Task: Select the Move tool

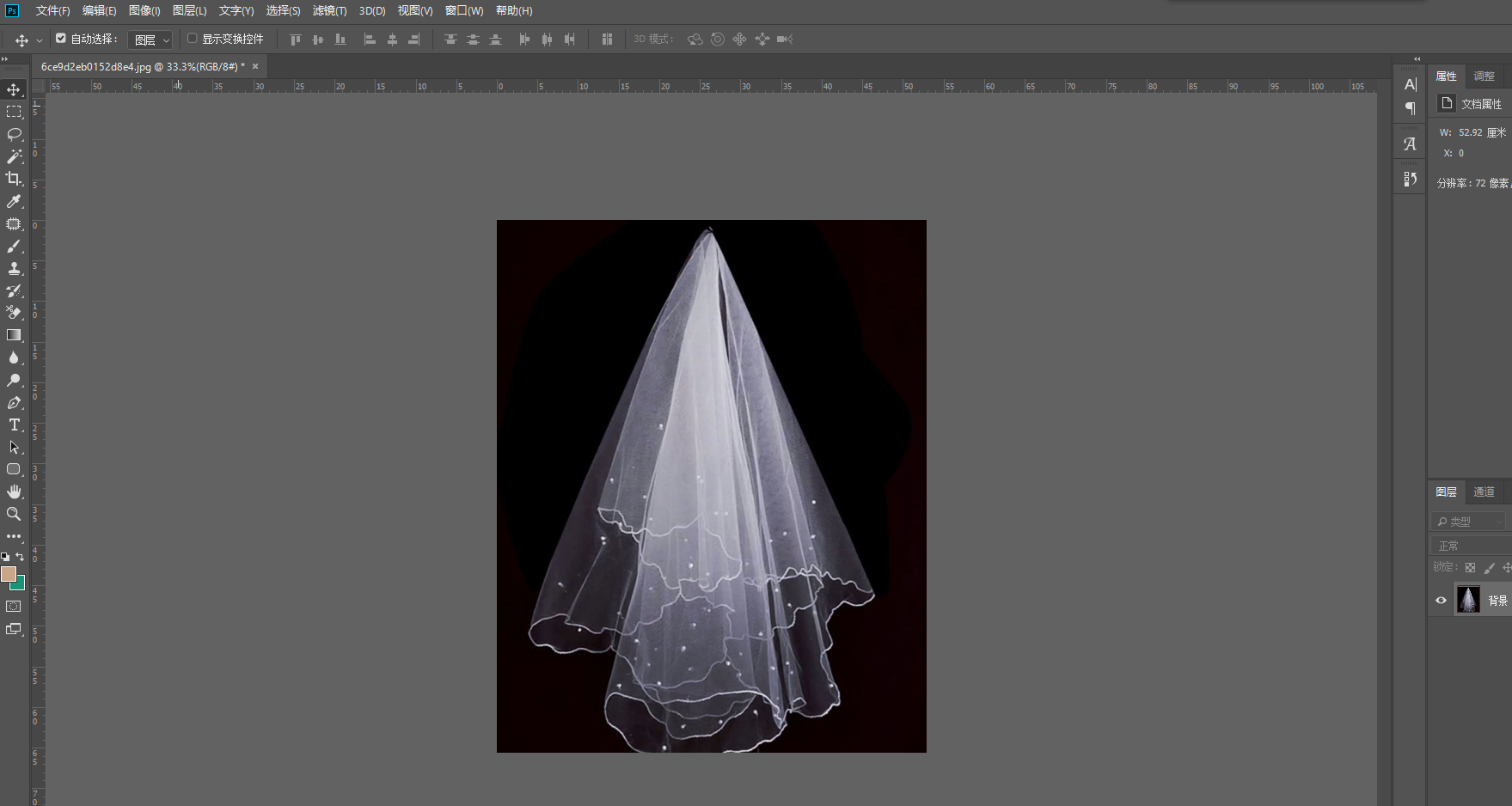Action: click(x=14, y=89)
